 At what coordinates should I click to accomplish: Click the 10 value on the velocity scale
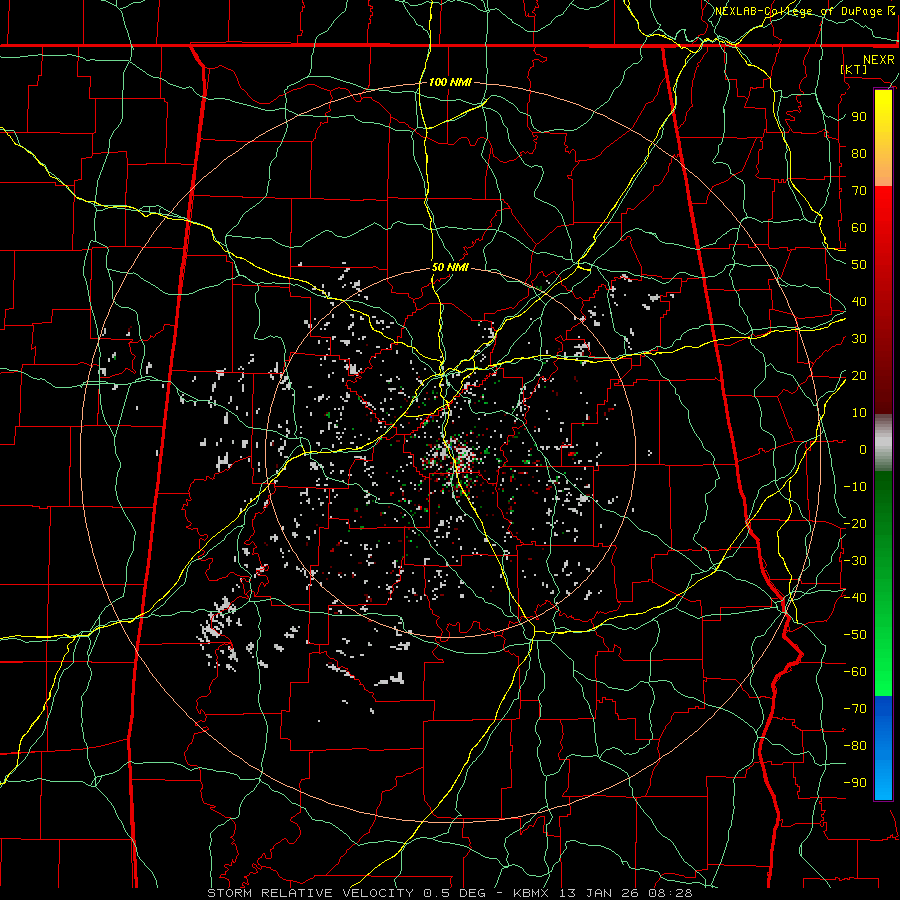[x=859, y=413]
